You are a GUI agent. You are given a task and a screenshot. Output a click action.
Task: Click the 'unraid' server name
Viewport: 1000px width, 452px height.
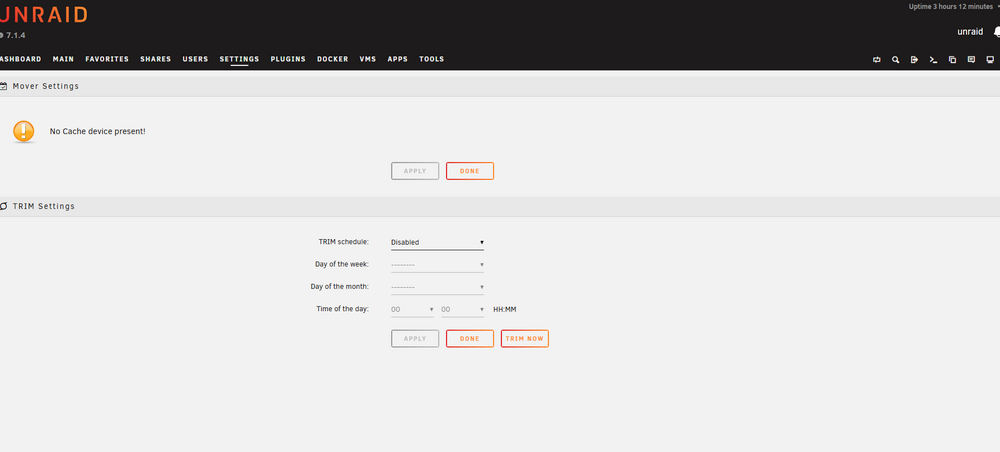coord(970,32)
